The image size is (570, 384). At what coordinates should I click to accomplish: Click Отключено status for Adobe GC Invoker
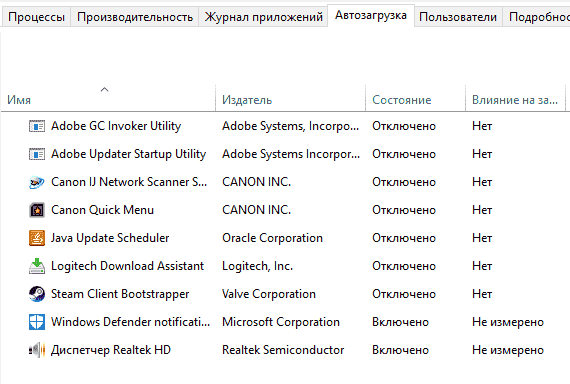pyautogui.click(x=404, y=126)
